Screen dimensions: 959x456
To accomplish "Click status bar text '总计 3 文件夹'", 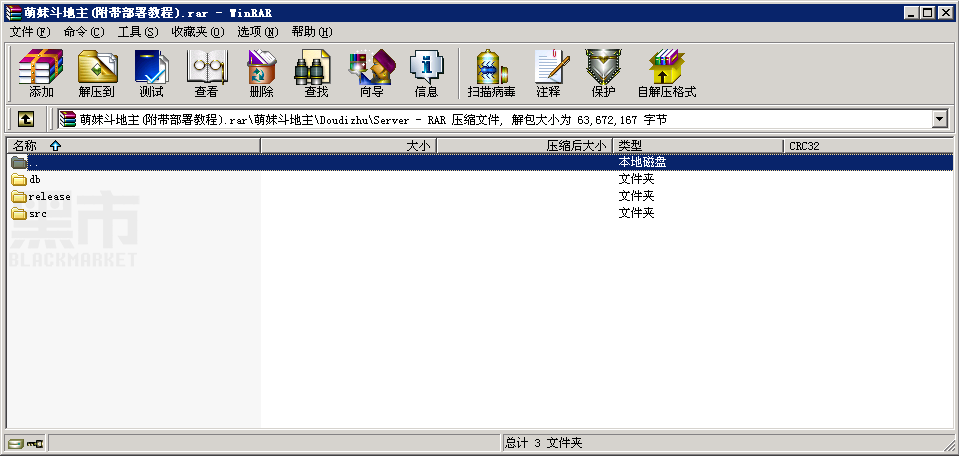I will (544, 443).
